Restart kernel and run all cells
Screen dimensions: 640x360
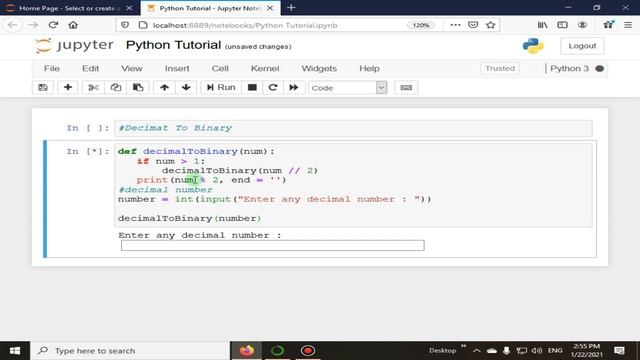294,87
